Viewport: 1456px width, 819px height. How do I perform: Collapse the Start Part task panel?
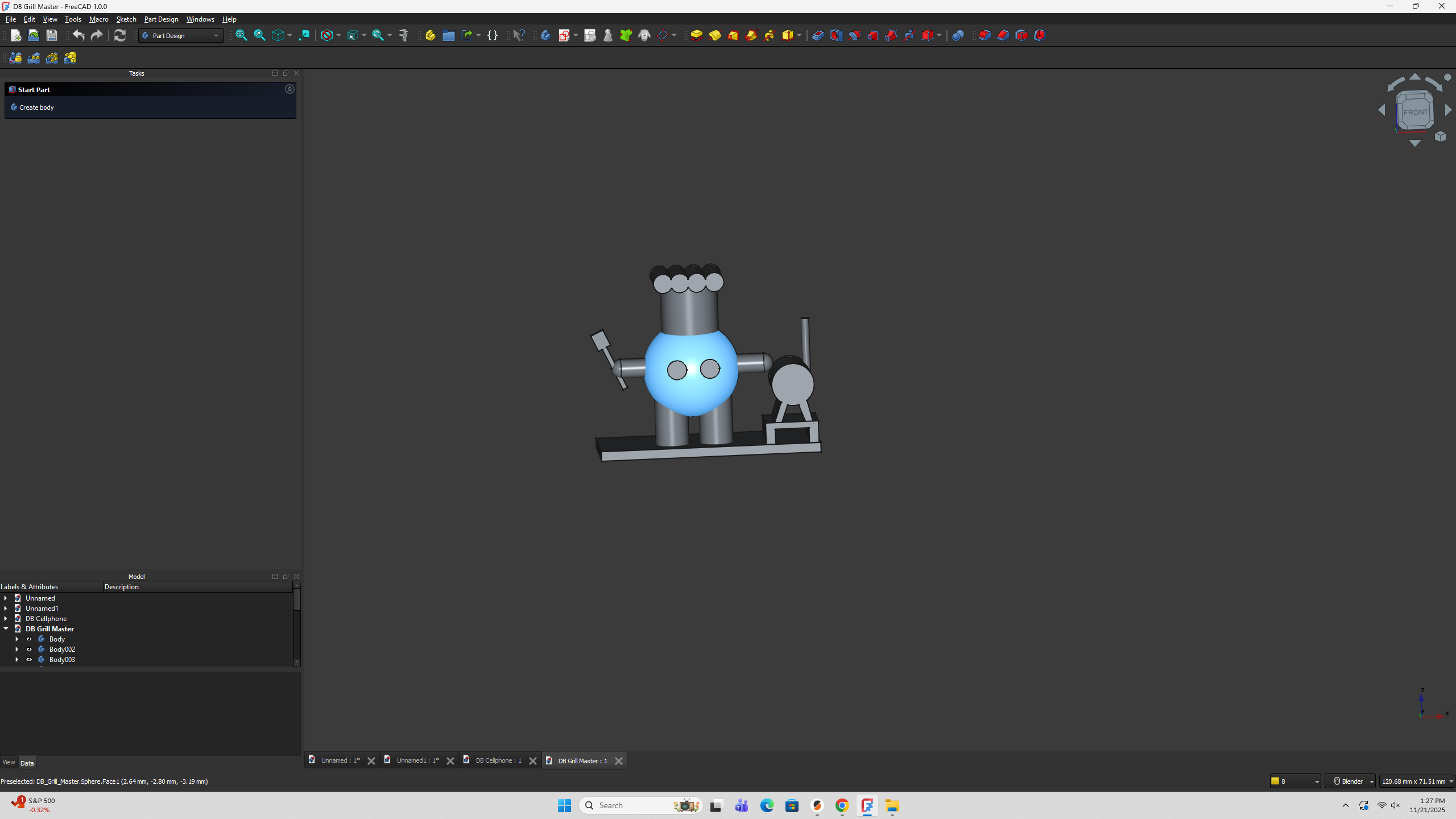coord(289,89)
